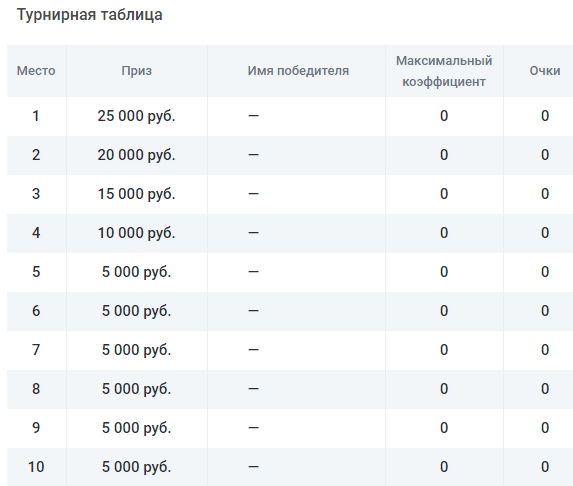Click place number 2 cell

coord(36,155)
